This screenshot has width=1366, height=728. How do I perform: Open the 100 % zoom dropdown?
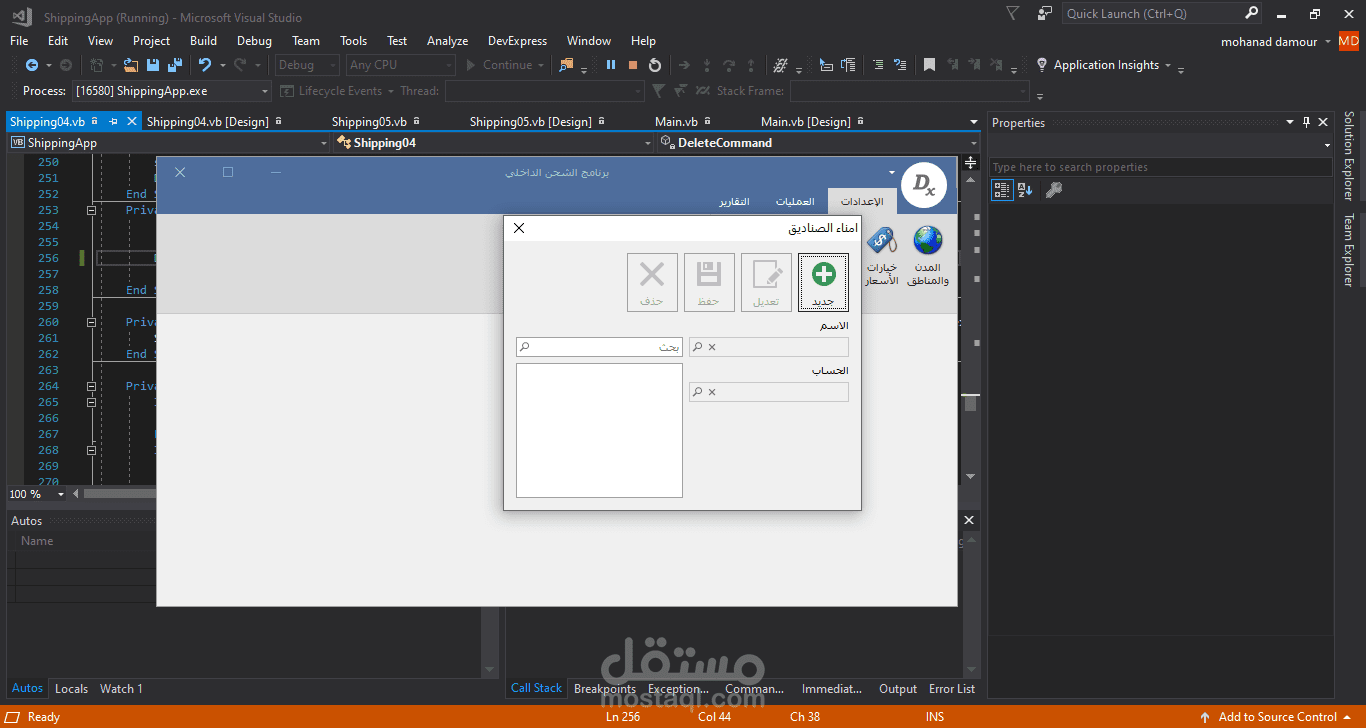(x=61, y=494)
